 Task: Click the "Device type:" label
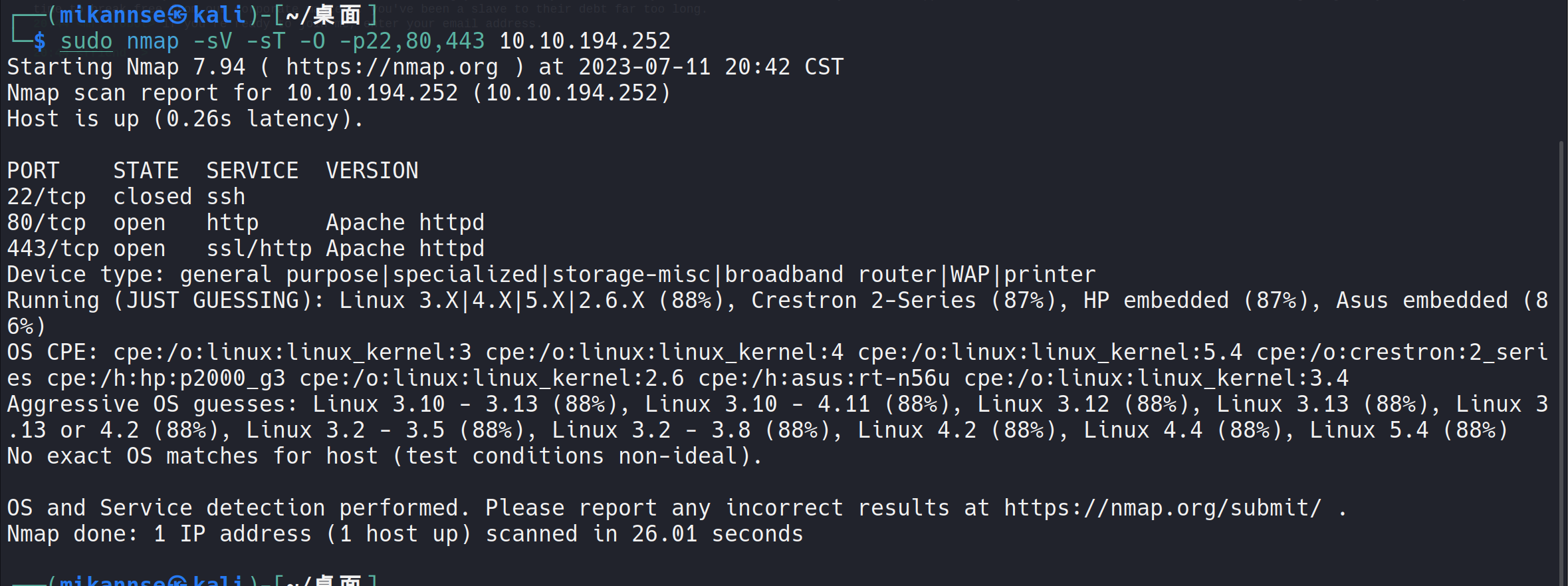coord(86,275)
